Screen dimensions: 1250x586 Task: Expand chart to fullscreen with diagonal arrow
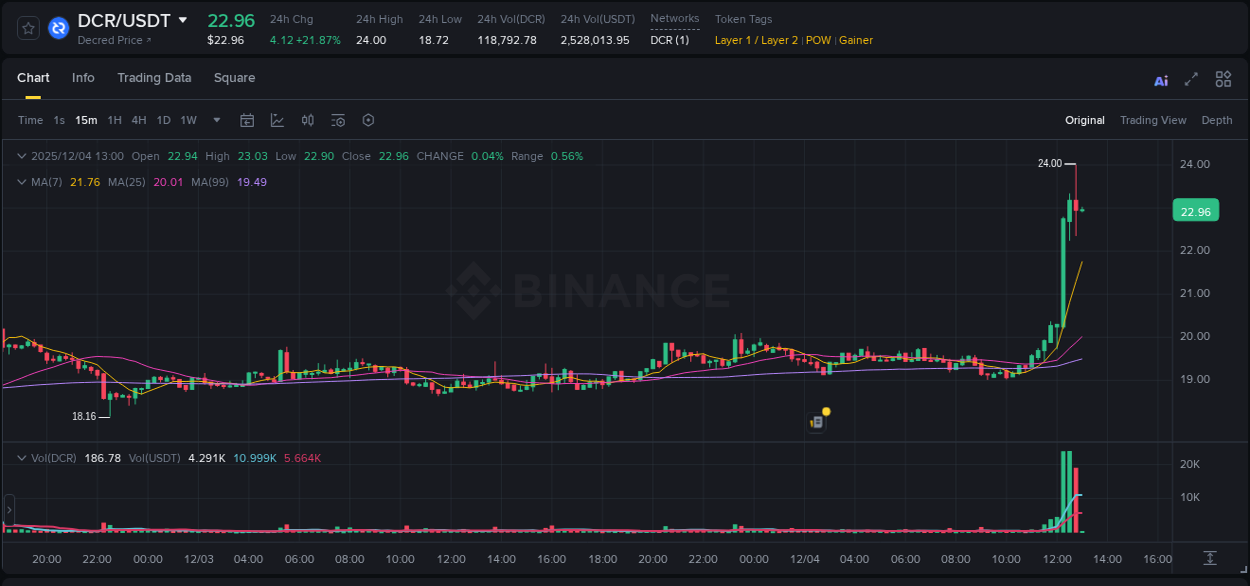click(x=1190, y=79)
